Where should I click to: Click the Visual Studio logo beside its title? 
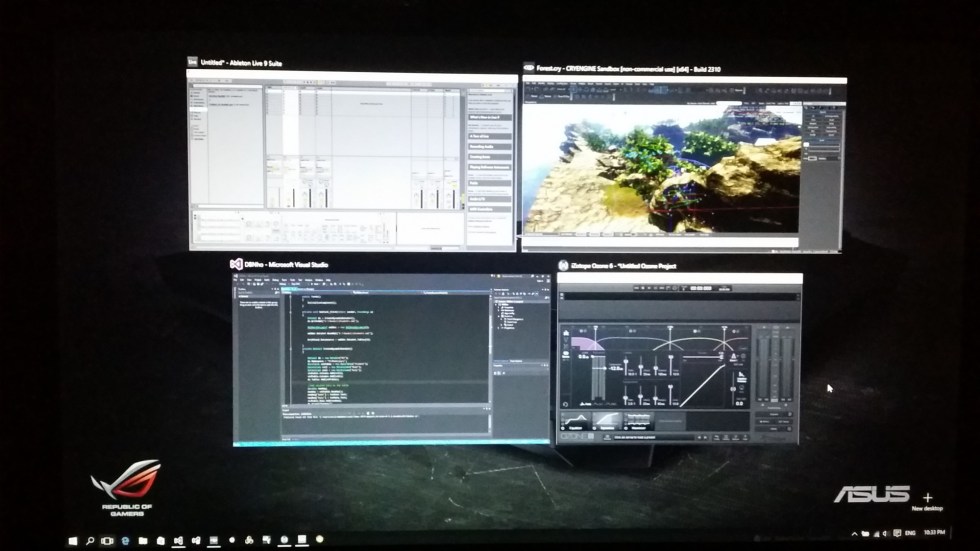click(x=236, y=264)
